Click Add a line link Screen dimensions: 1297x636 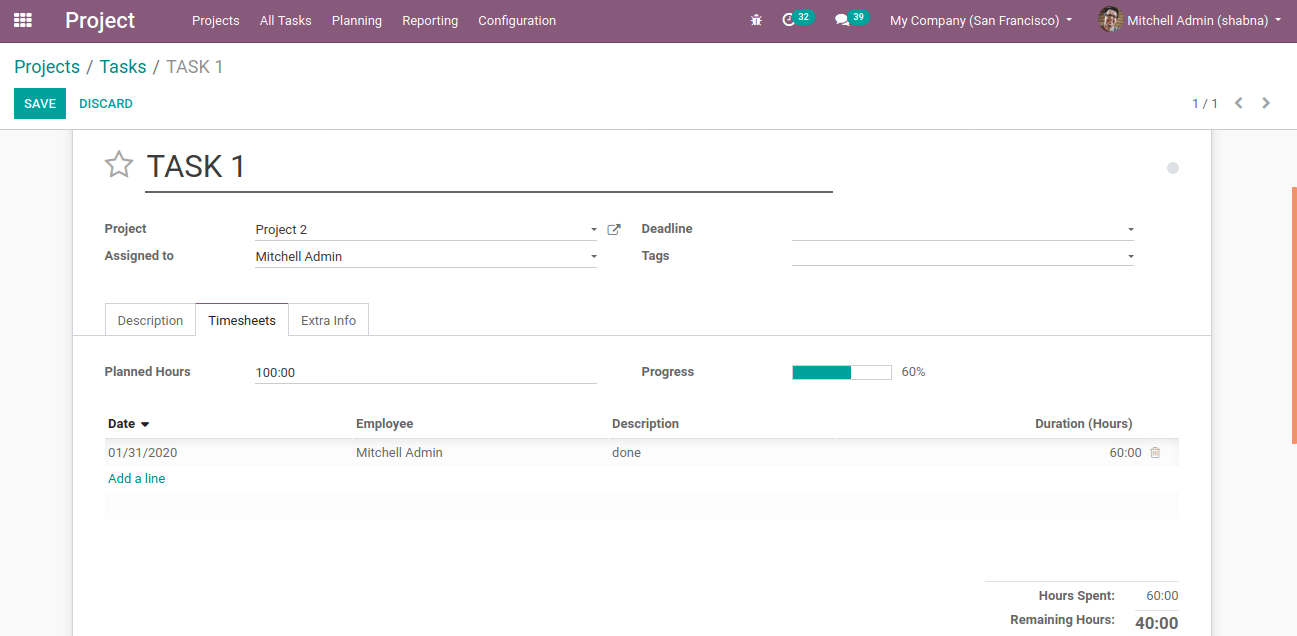click(x=137, y=479)
